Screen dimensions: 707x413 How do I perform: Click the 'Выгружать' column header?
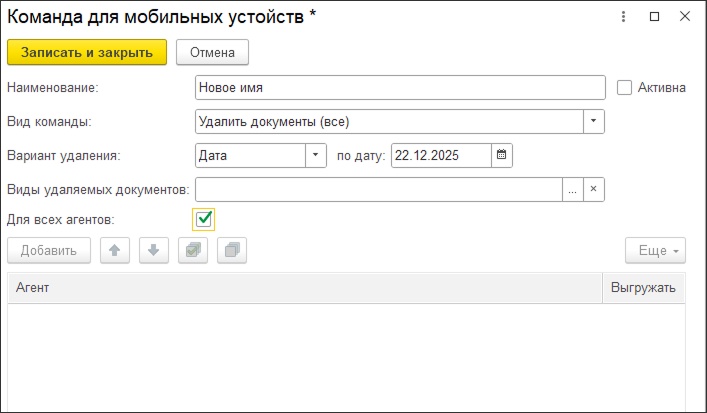click(x=644, y=288)
